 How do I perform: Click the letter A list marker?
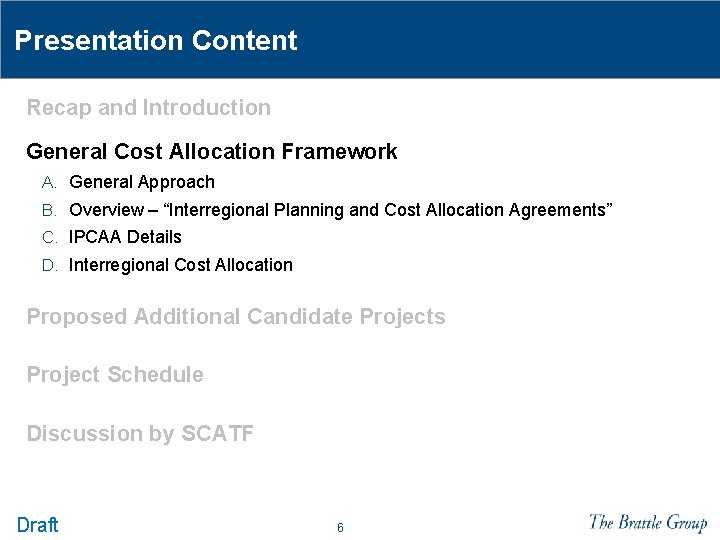coord(49,183)
